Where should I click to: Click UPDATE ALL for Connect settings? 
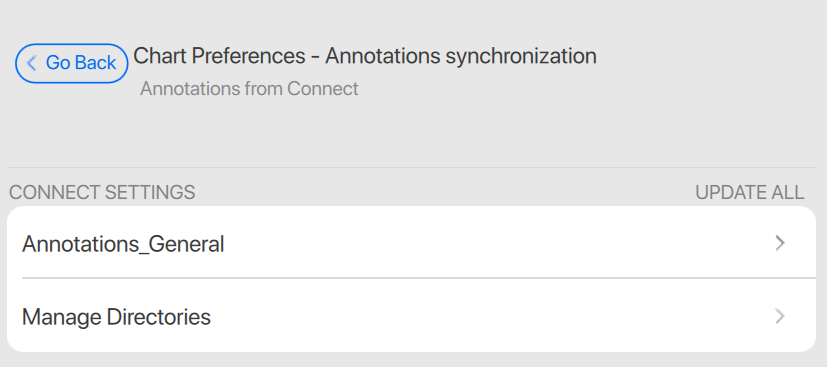pyautogui.click(x=749, y=192)
